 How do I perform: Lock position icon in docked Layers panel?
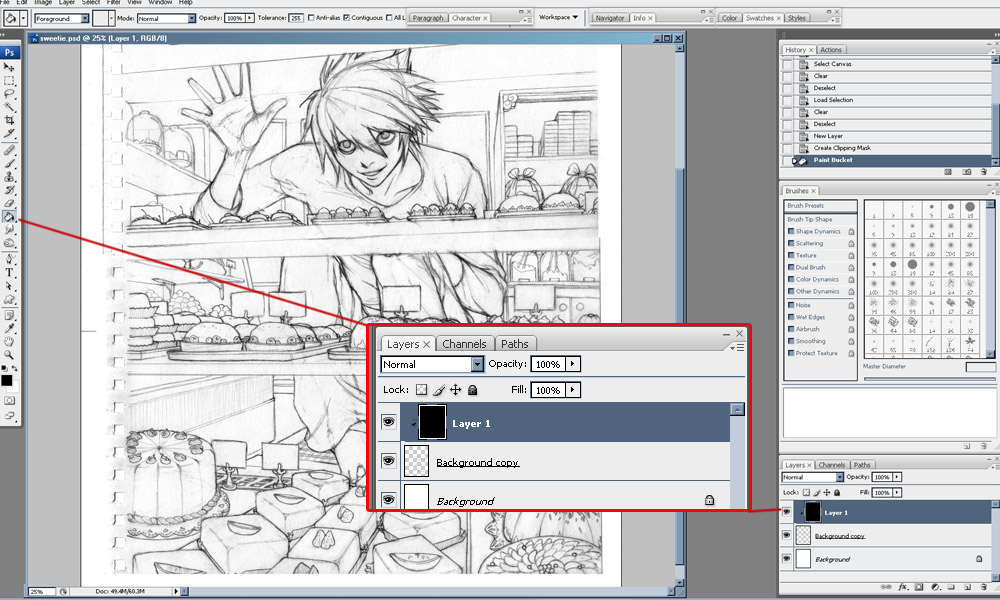tap(827, 492)
